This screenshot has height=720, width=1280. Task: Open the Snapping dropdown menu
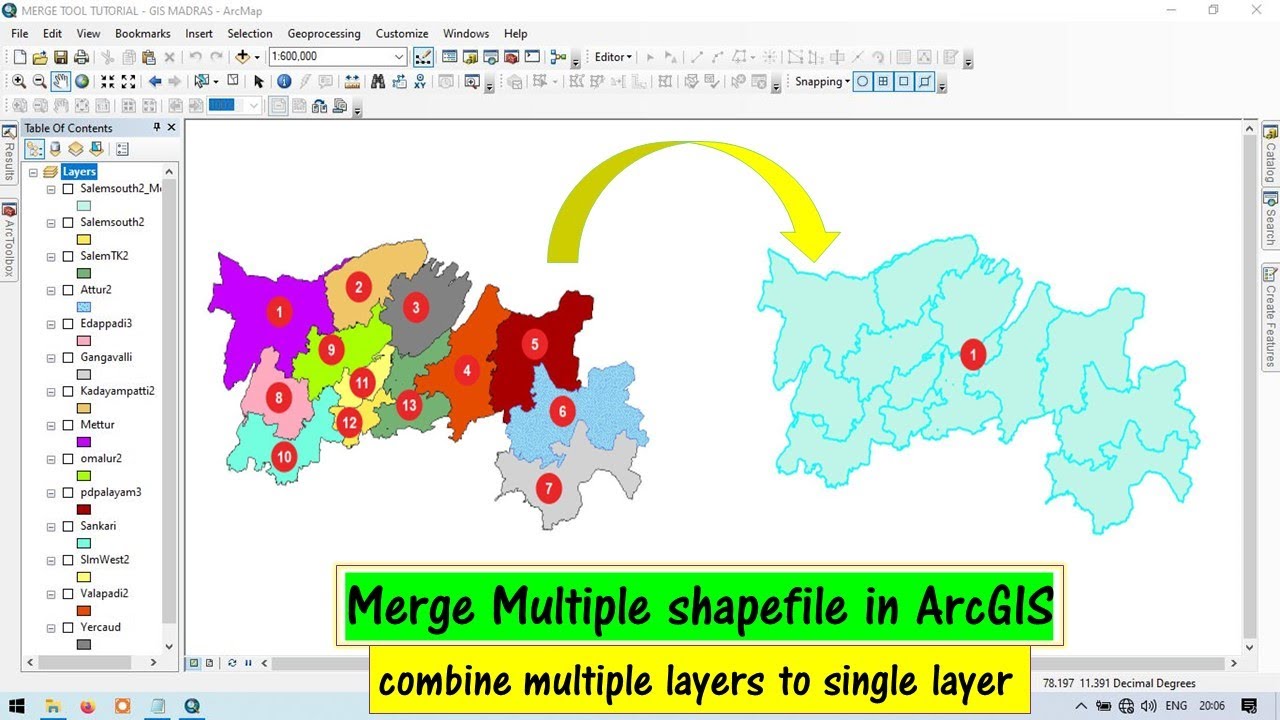click(x=823, y=82)
